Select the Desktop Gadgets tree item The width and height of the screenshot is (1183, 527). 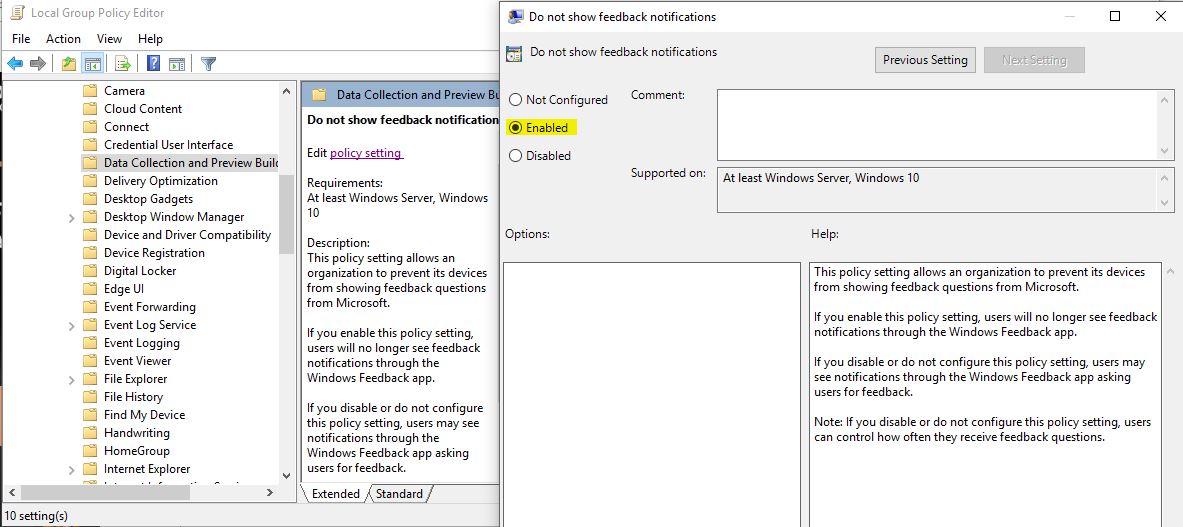point(149,199)
